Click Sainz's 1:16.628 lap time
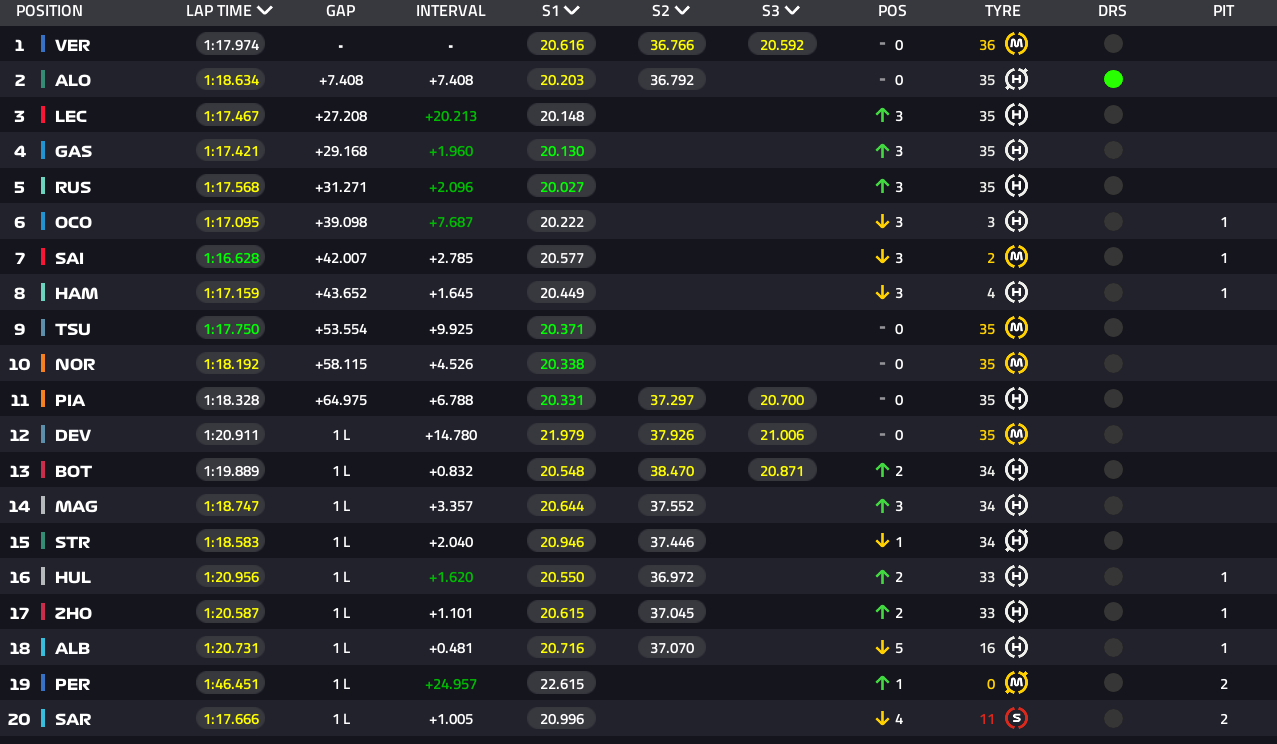Image resolution: width=1277 pixels, height=744 pixels. [231, 258]
